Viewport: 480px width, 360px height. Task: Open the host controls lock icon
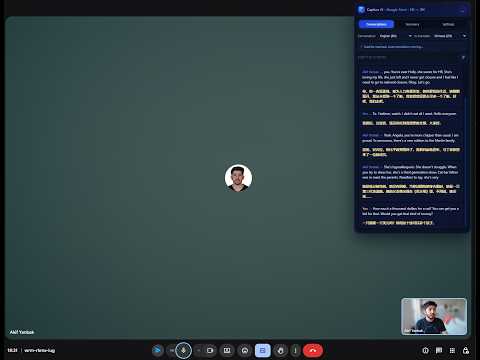click(466, 350)
